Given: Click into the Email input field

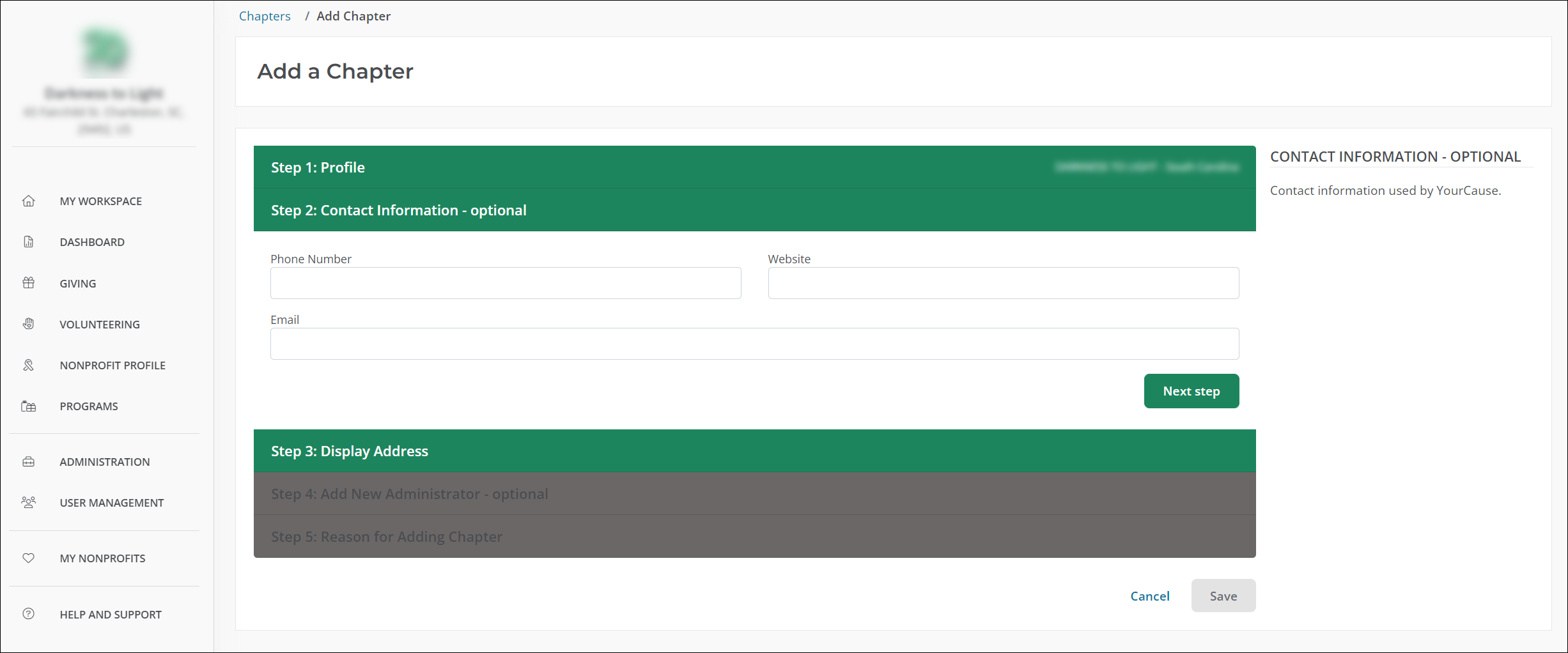Looking at the screenshot, I should [x=754, y=344].
